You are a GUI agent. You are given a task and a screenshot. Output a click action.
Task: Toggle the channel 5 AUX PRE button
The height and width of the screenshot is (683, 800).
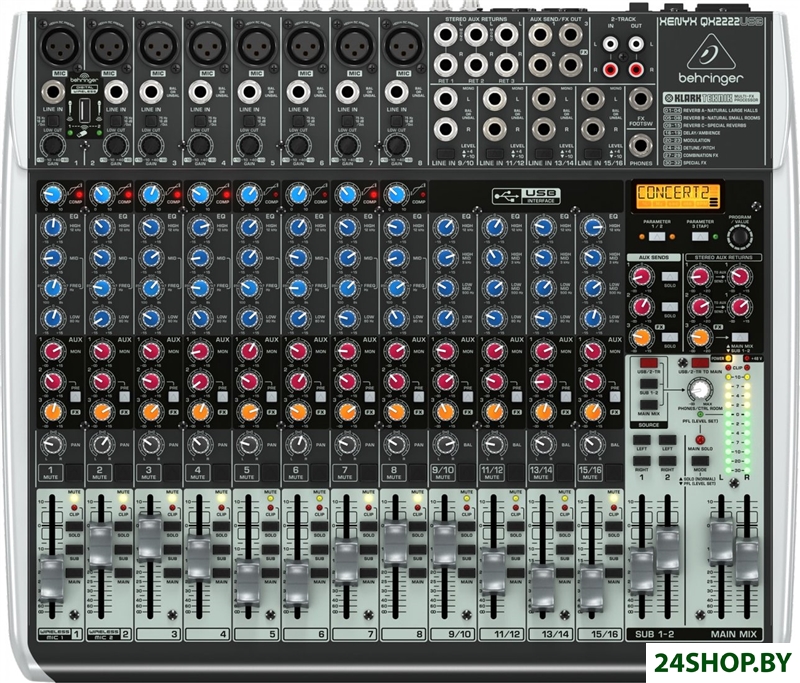pos(271,396)
